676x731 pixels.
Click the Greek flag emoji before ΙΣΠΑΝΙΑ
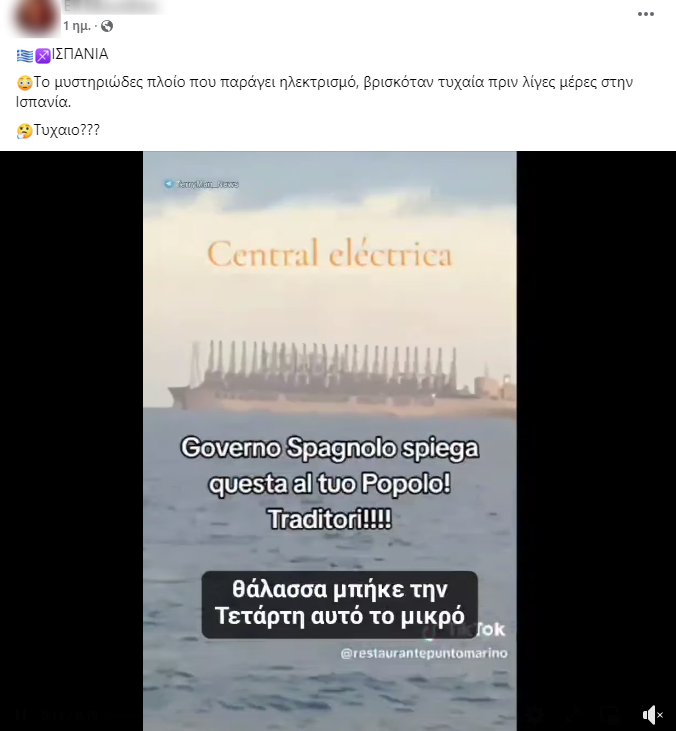pos(25,56)
